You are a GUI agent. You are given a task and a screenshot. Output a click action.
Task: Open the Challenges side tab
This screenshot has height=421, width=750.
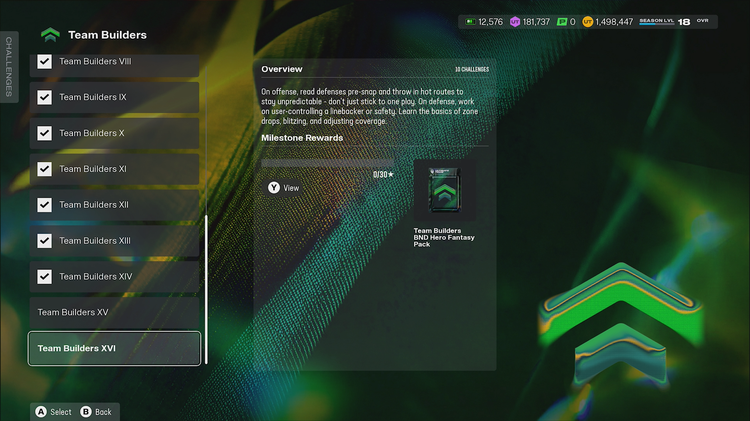coord(9,67)
